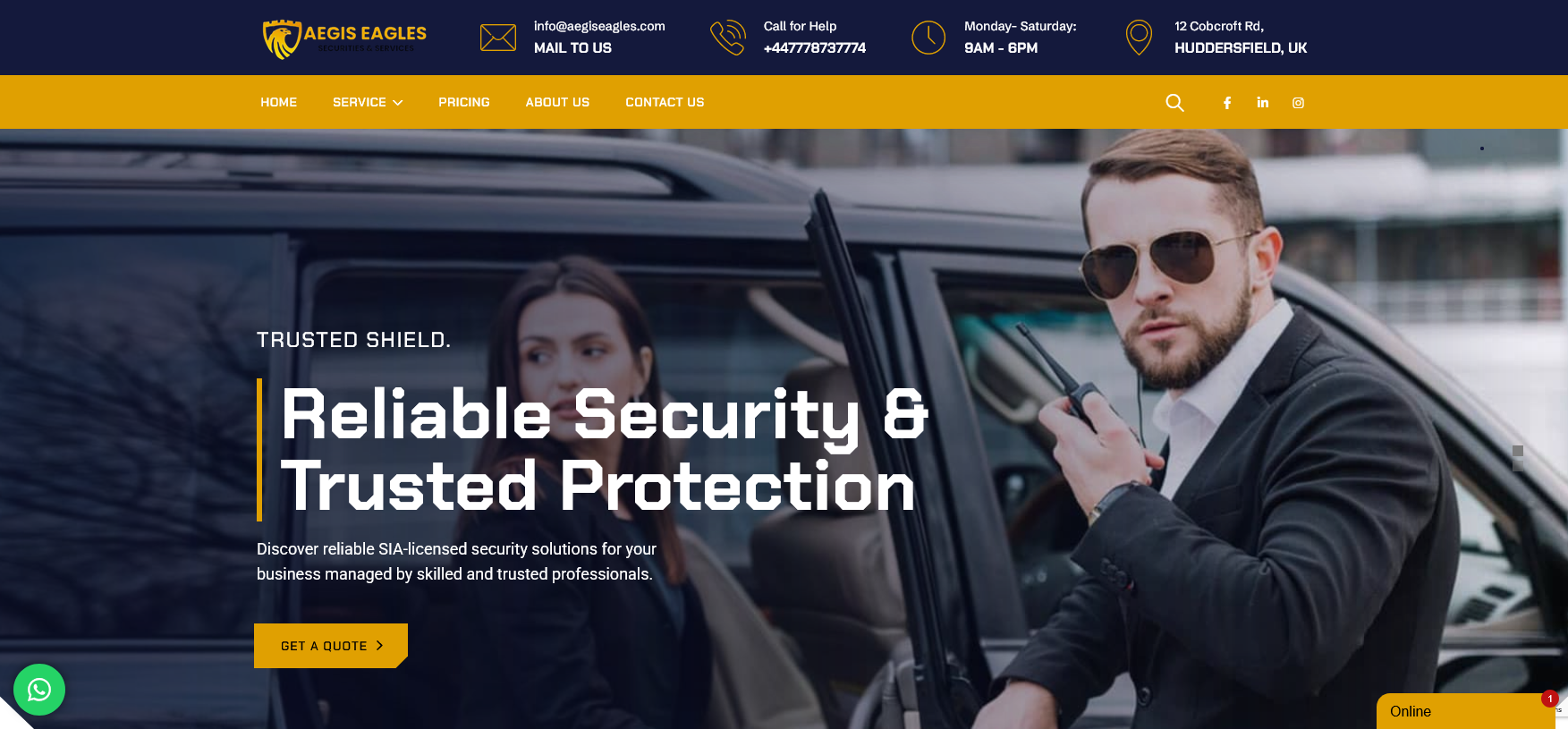The image size is (1568, 729).
Task: Open the About Us page
Action: click(x=557, y=102)
